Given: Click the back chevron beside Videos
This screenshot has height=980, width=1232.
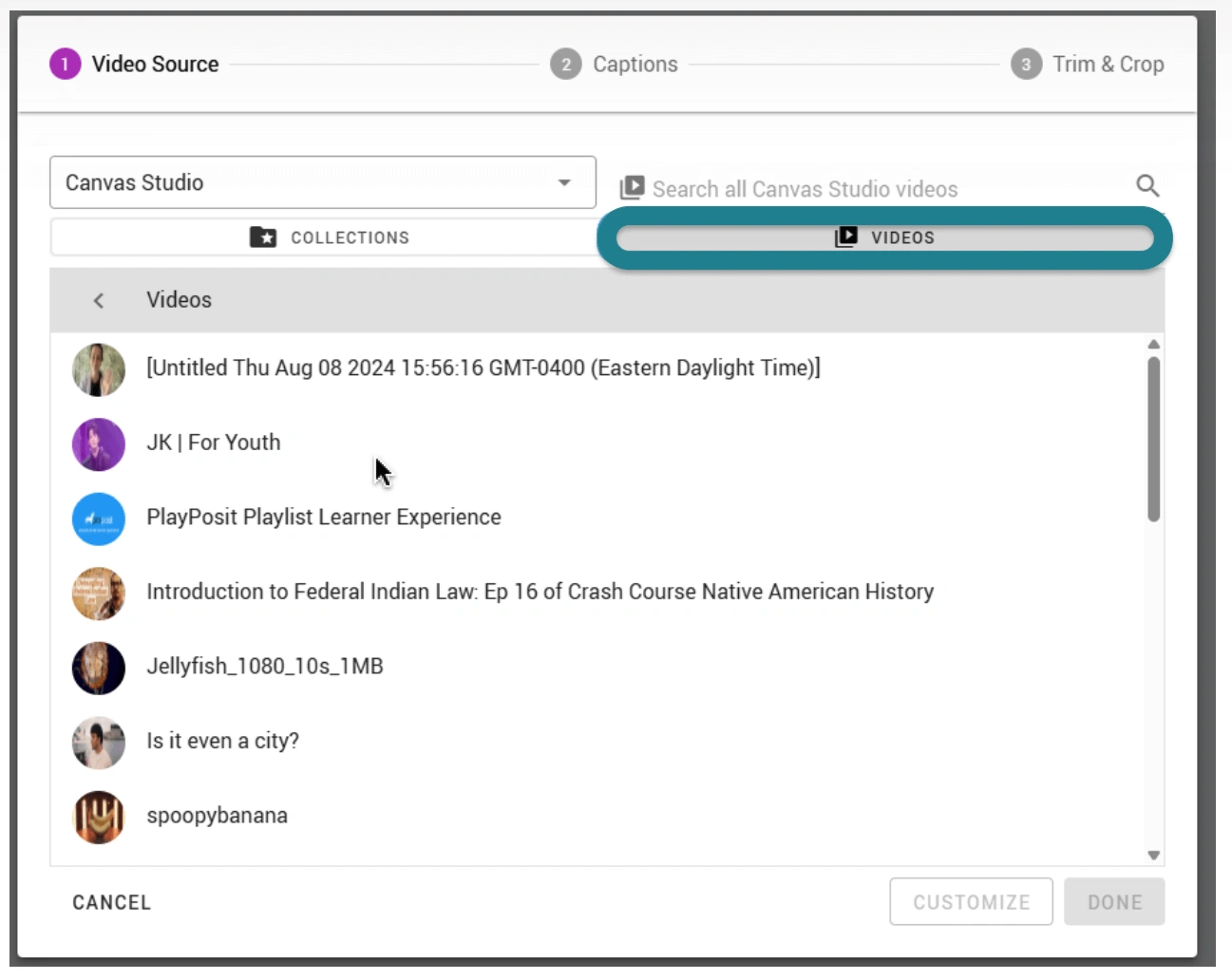Looking at the screenshot, I should 99,300.
